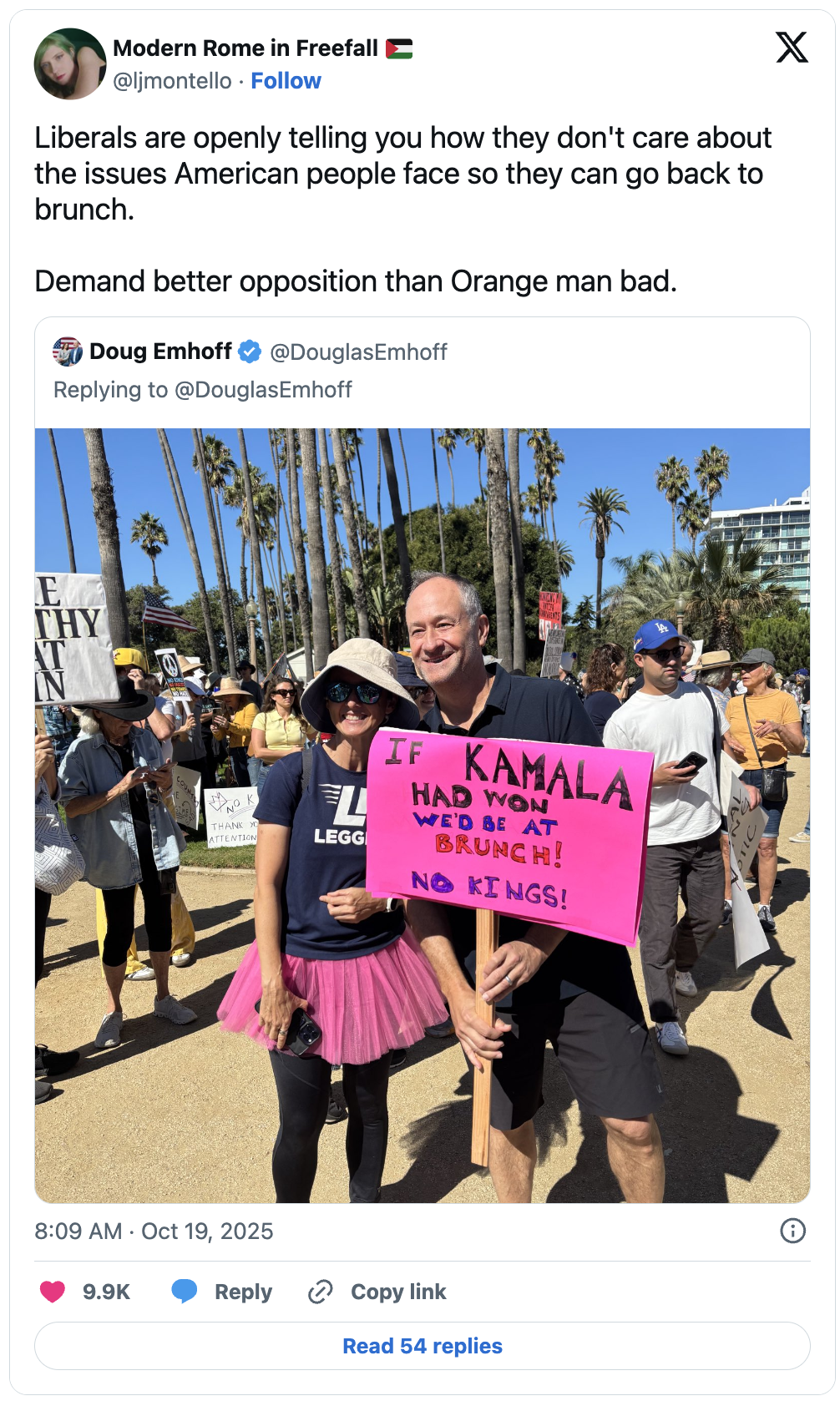Click the Copy link text
Image resolution: width=840 pixels, height=1406 pixels.
pos(398,1292)
